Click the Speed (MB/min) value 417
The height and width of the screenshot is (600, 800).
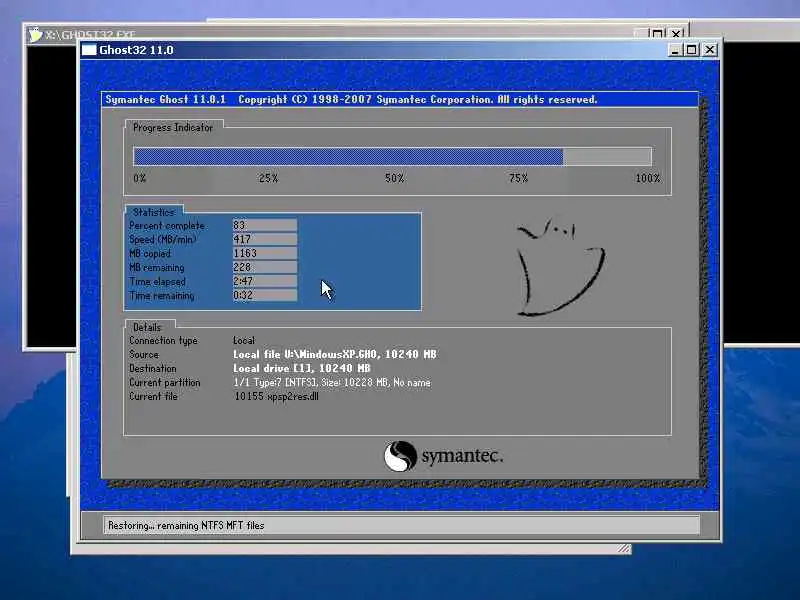264,239
